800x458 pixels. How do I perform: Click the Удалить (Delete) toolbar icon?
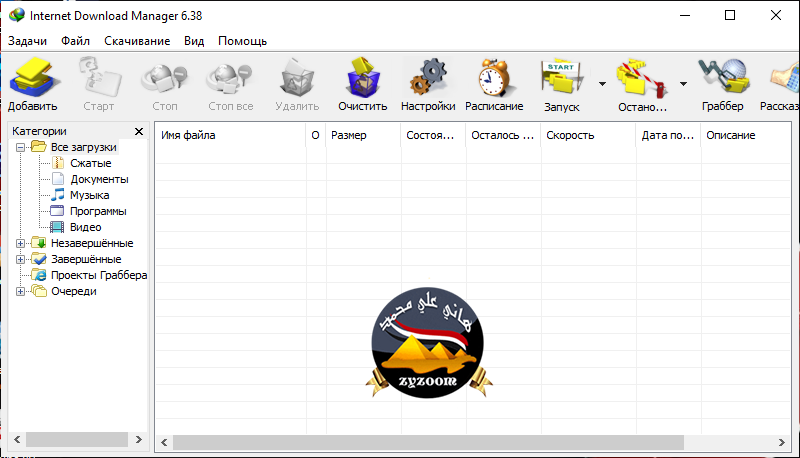(x=296, y=78)
